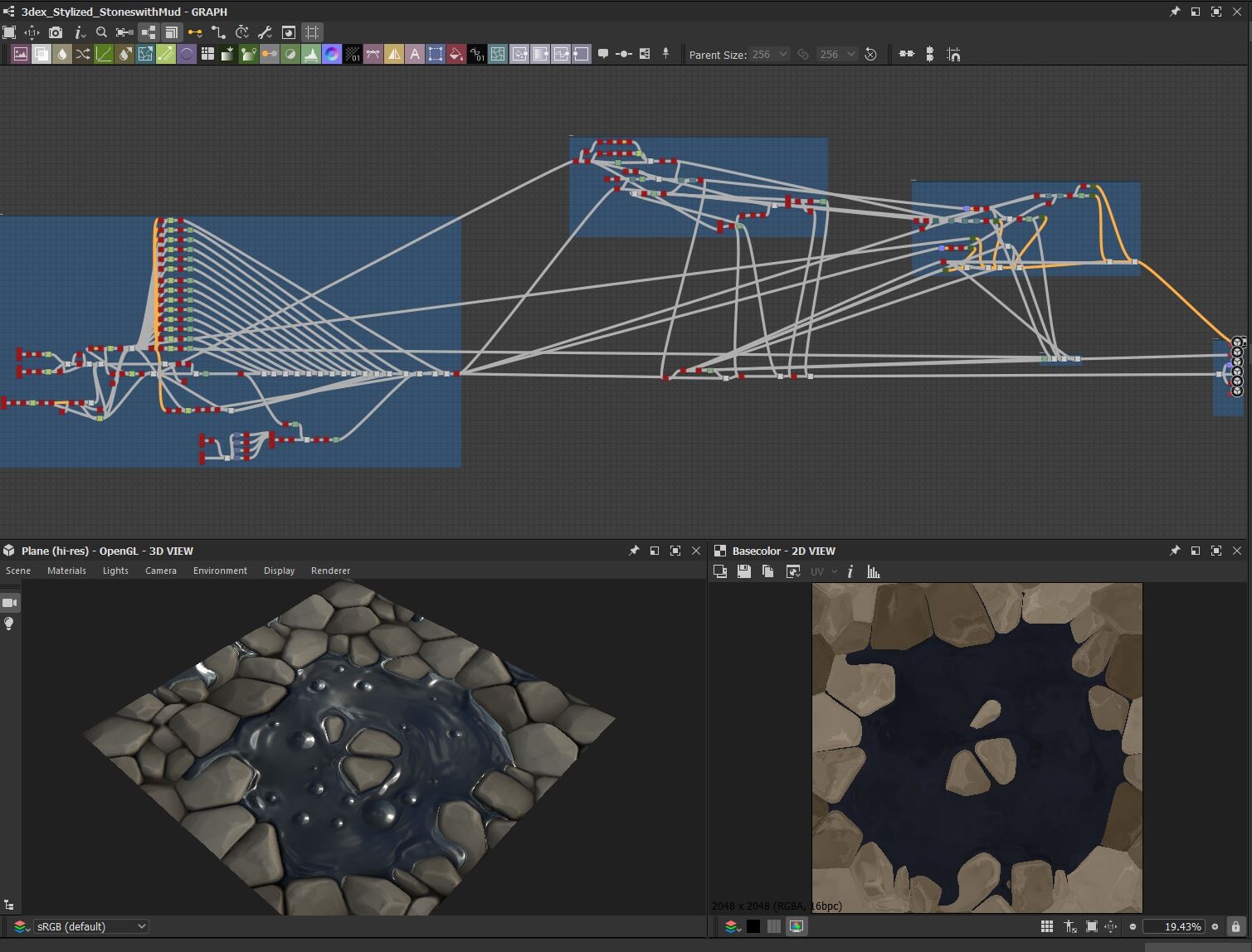
Task: Click the black background color swatch in 2D view
Action: [753, 926]
